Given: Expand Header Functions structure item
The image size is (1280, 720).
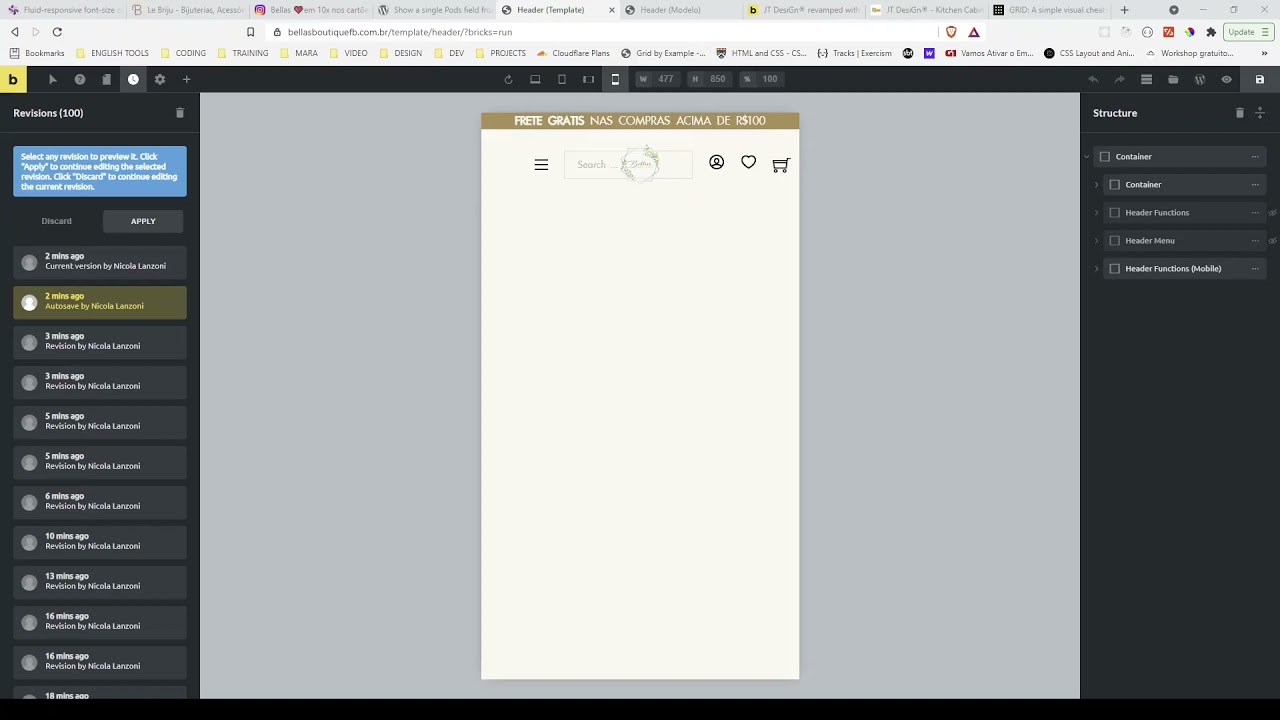Looking at the screenshot, I should point(1097,213).
